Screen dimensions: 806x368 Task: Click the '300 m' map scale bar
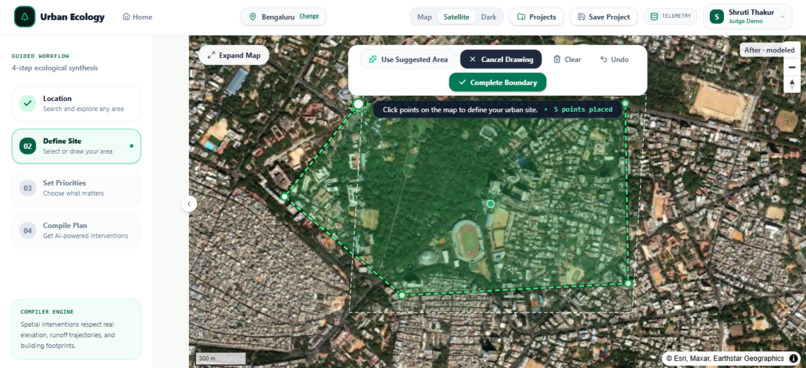(221, 358)
